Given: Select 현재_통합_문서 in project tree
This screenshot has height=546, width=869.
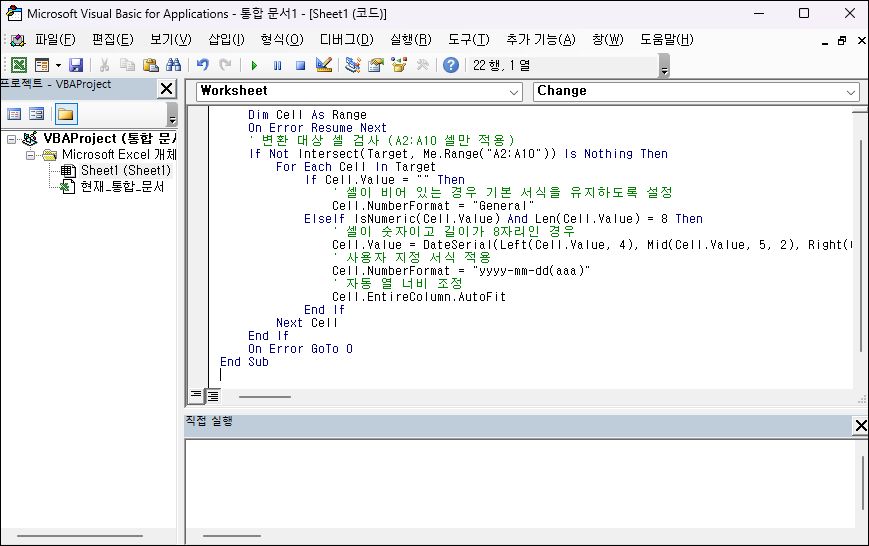Looking at the screenshot, I should 122,187.
